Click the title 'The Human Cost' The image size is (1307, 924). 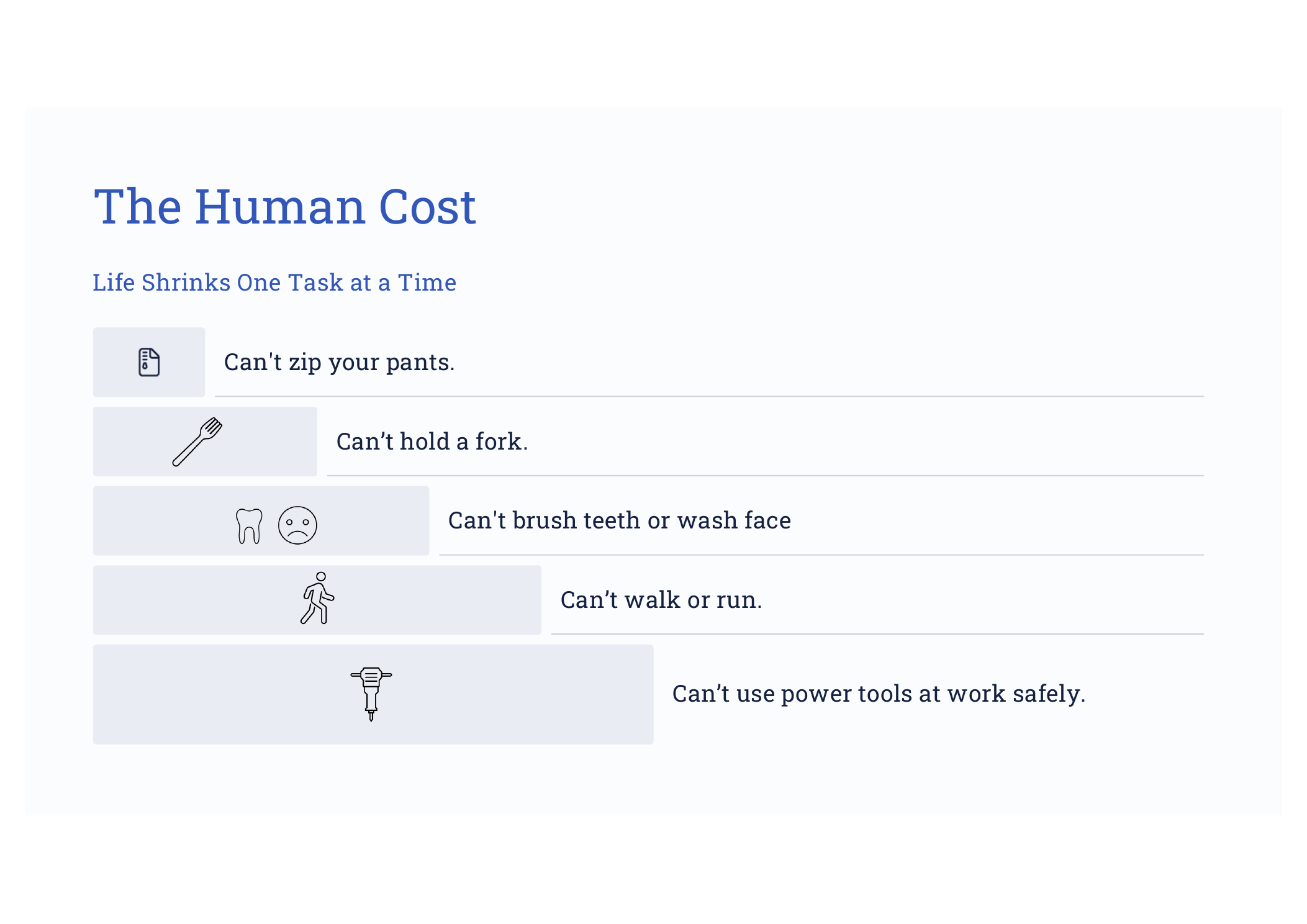[x=285, y=207]
